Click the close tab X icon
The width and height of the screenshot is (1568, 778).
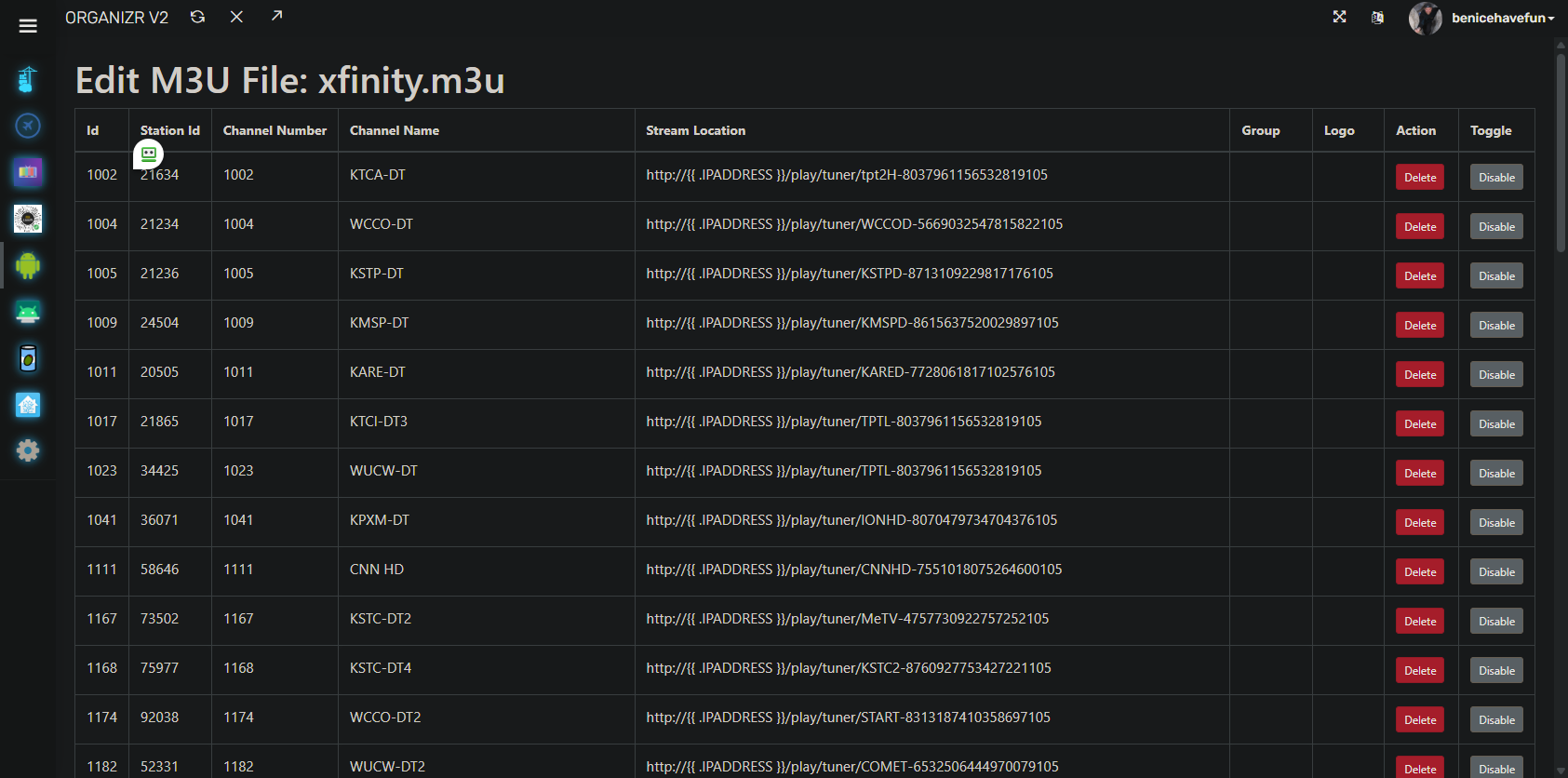(236, 17)
